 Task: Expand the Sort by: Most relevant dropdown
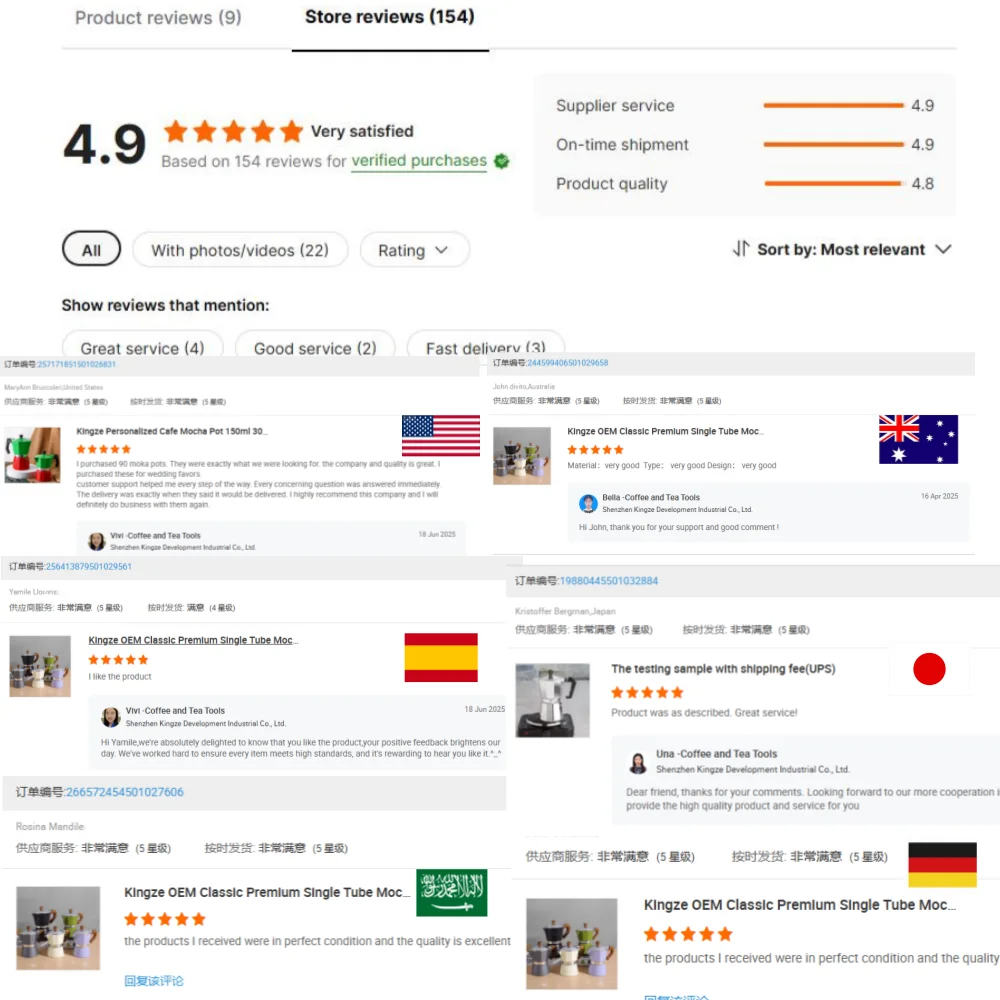(842, 249)
